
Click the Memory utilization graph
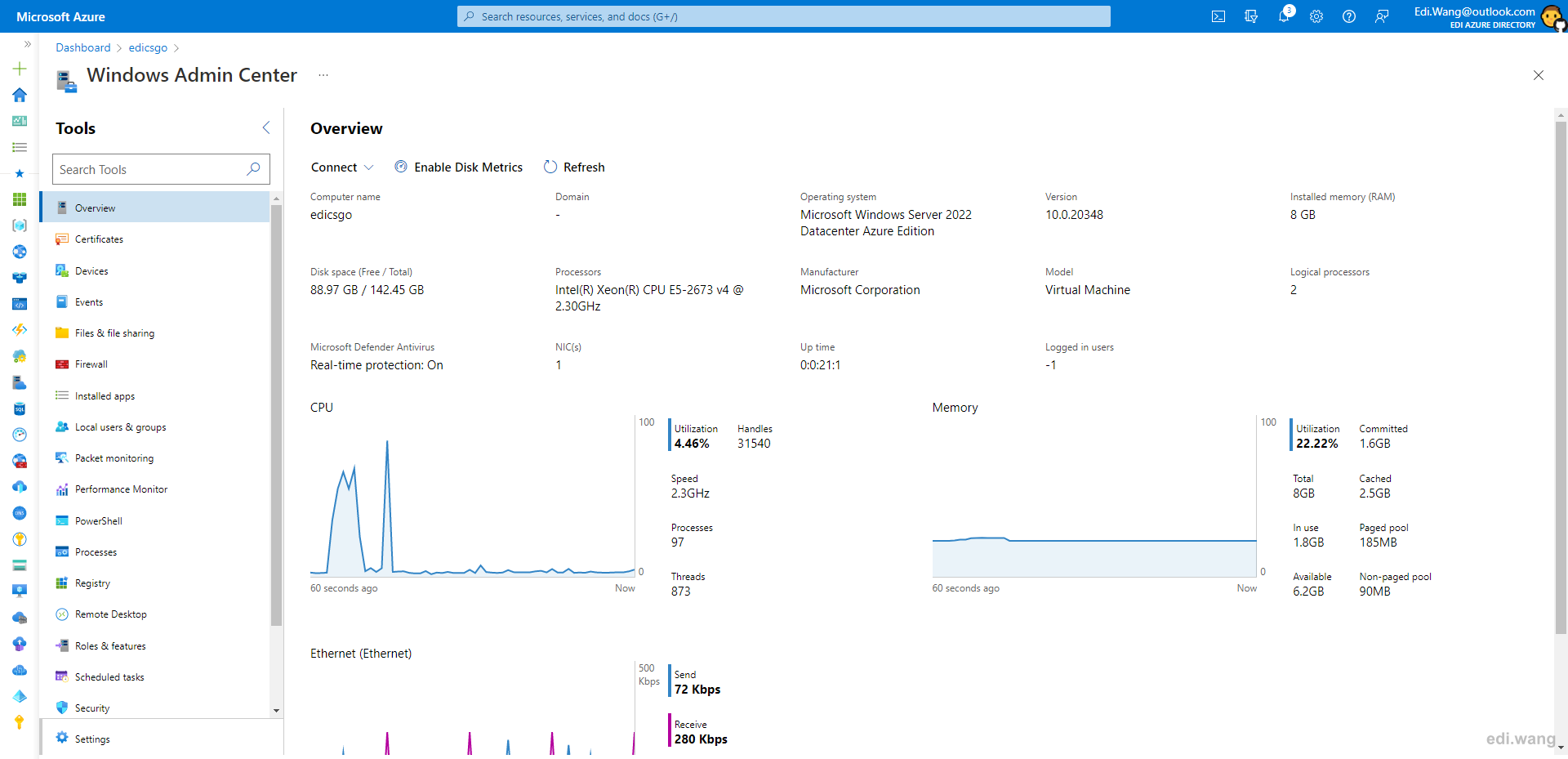coord(1094,498)
